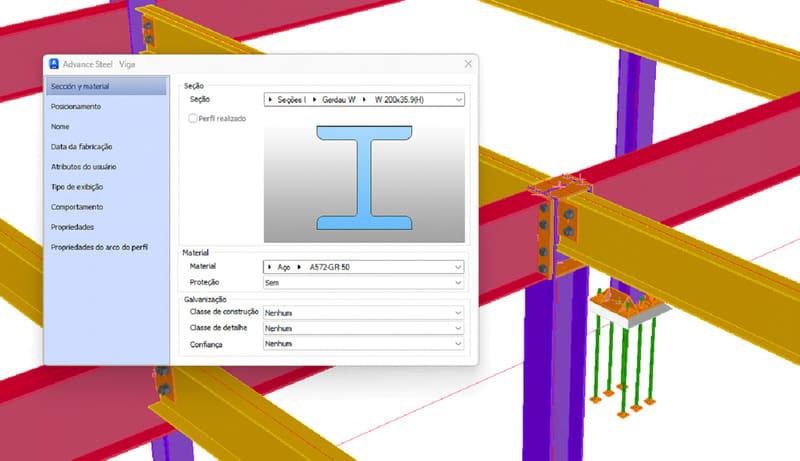Open the Proteção dropdown

(x=363, y=283)
